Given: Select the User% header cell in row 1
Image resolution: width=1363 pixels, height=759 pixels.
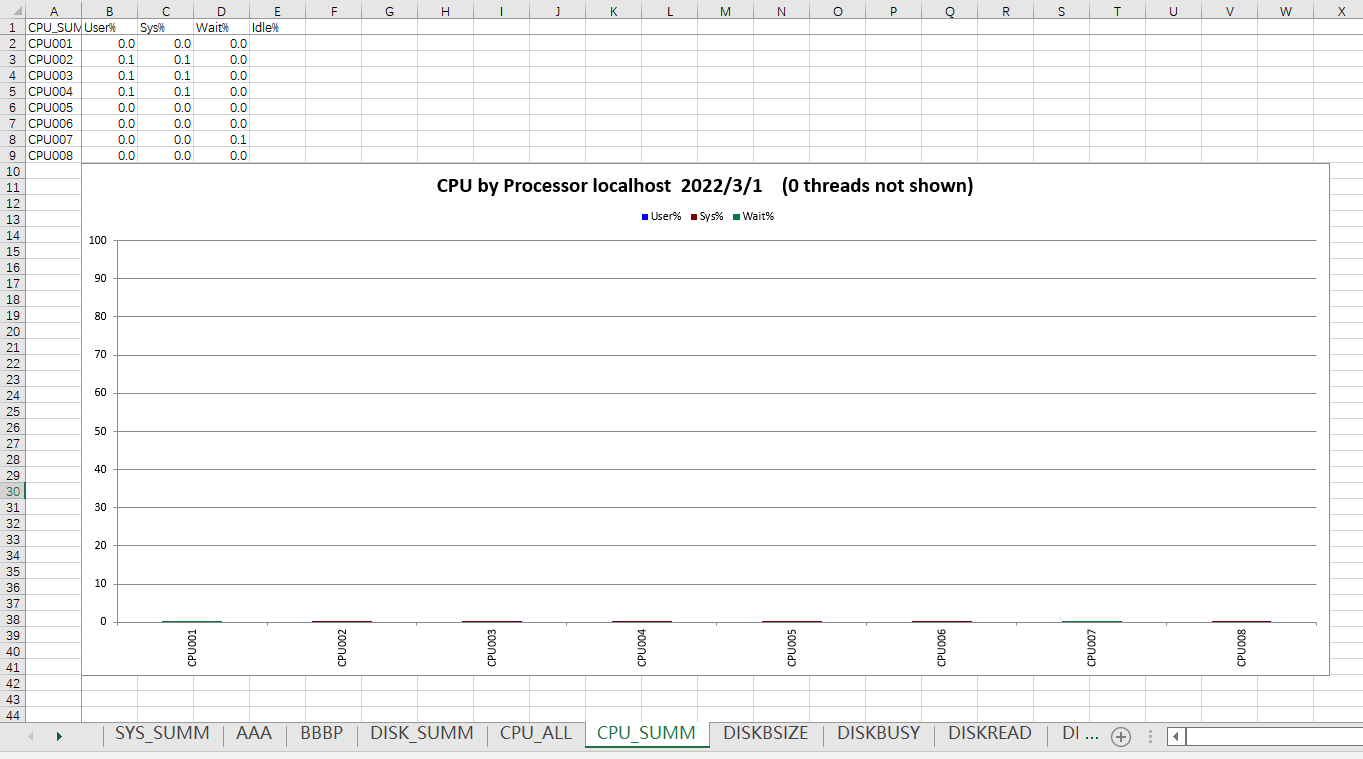Looking at the screenshot, I should point(109,27).
